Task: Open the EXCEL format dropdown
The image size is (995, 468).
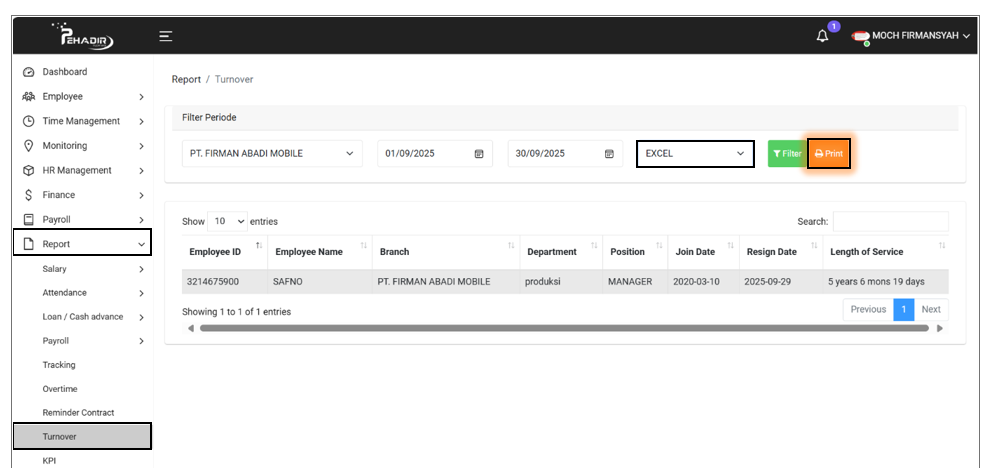Action: click(x=695, y=153)
